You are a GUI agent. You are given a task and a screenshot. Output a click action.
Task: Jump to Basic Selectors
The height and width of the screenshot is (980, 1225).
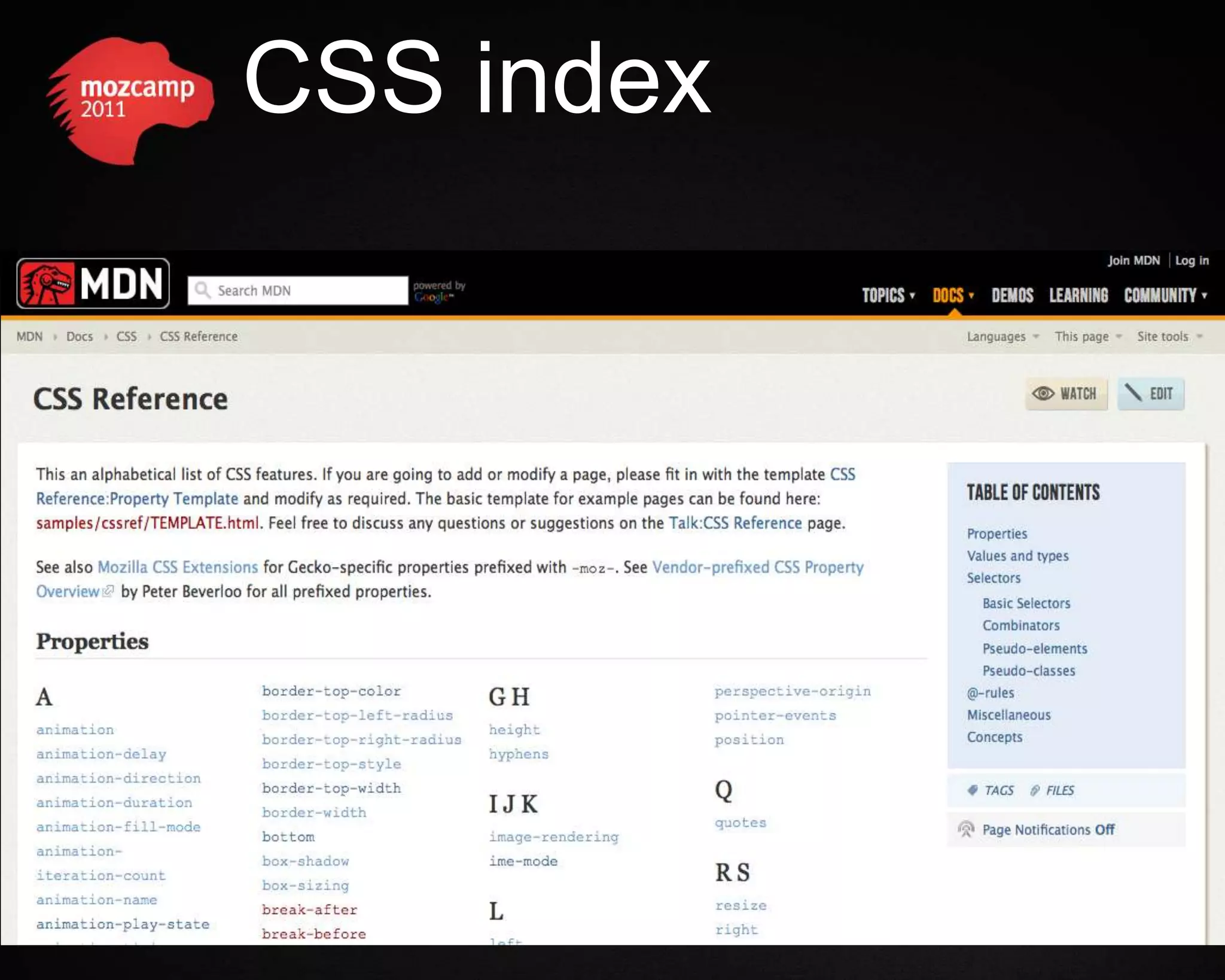[x=1026, y=603]
